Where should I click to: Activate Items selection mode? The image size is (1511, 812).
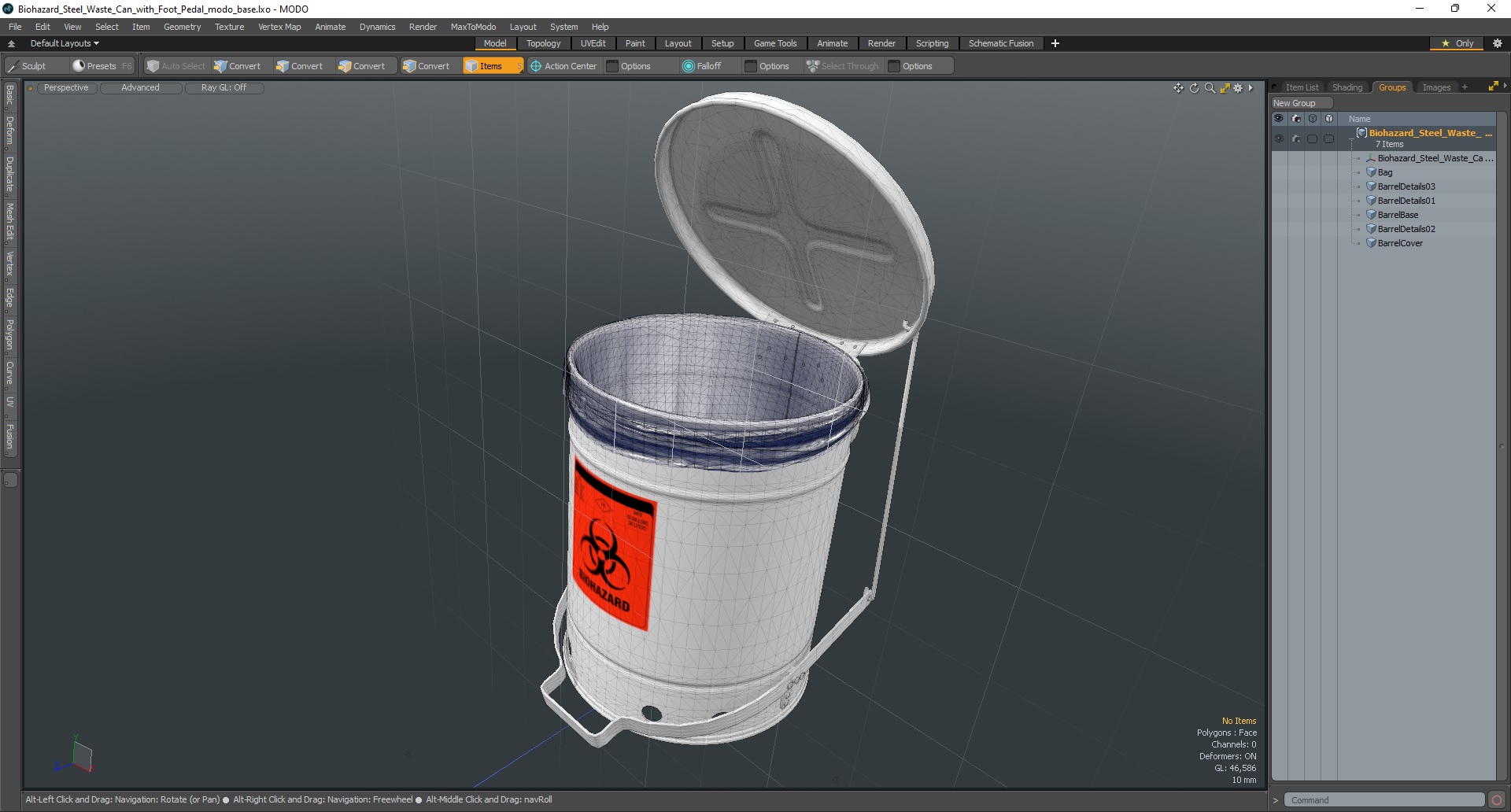tap(493, 66)
